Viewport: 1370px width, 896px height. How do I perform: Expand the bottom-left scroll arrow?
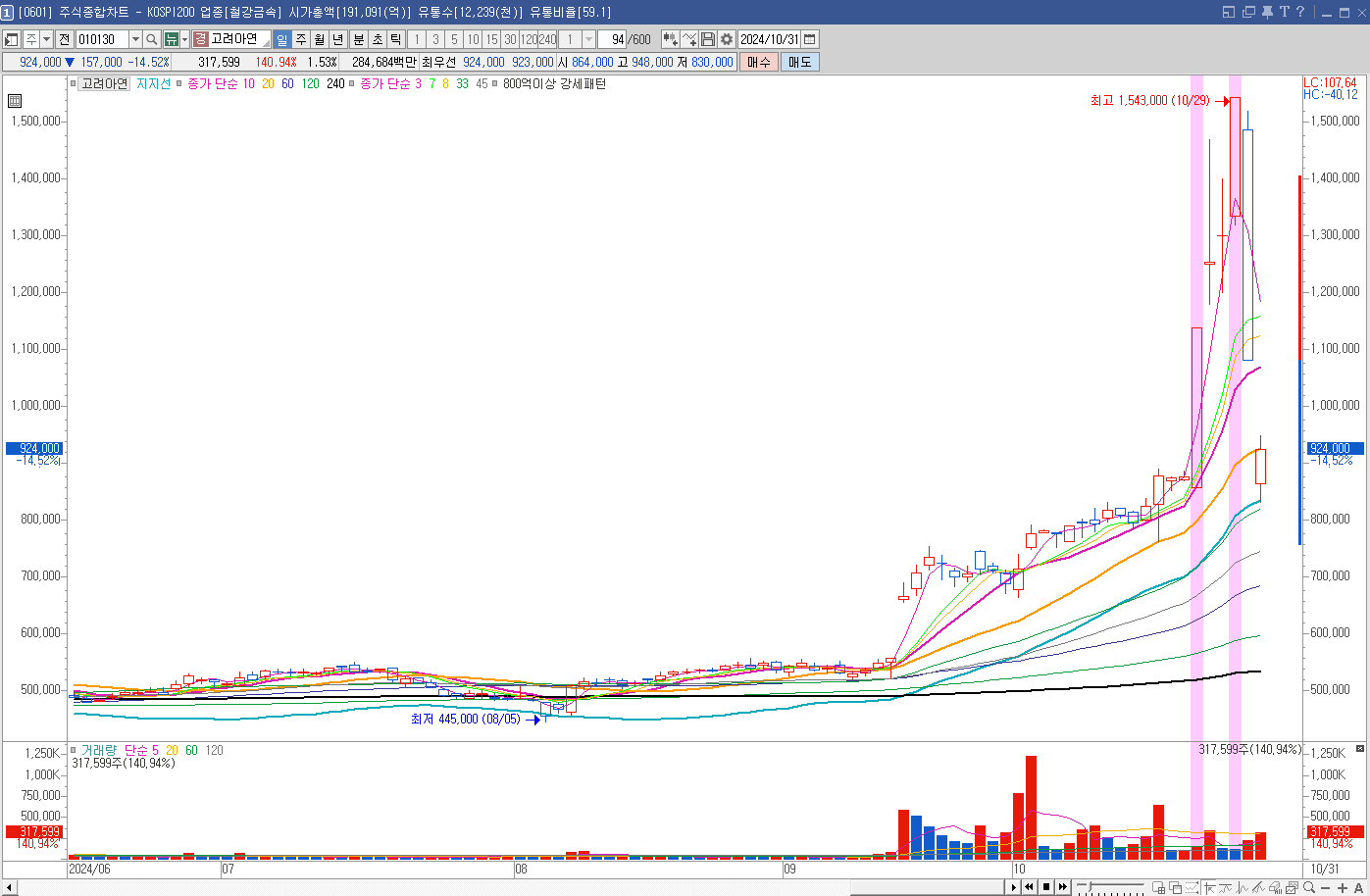9,888
